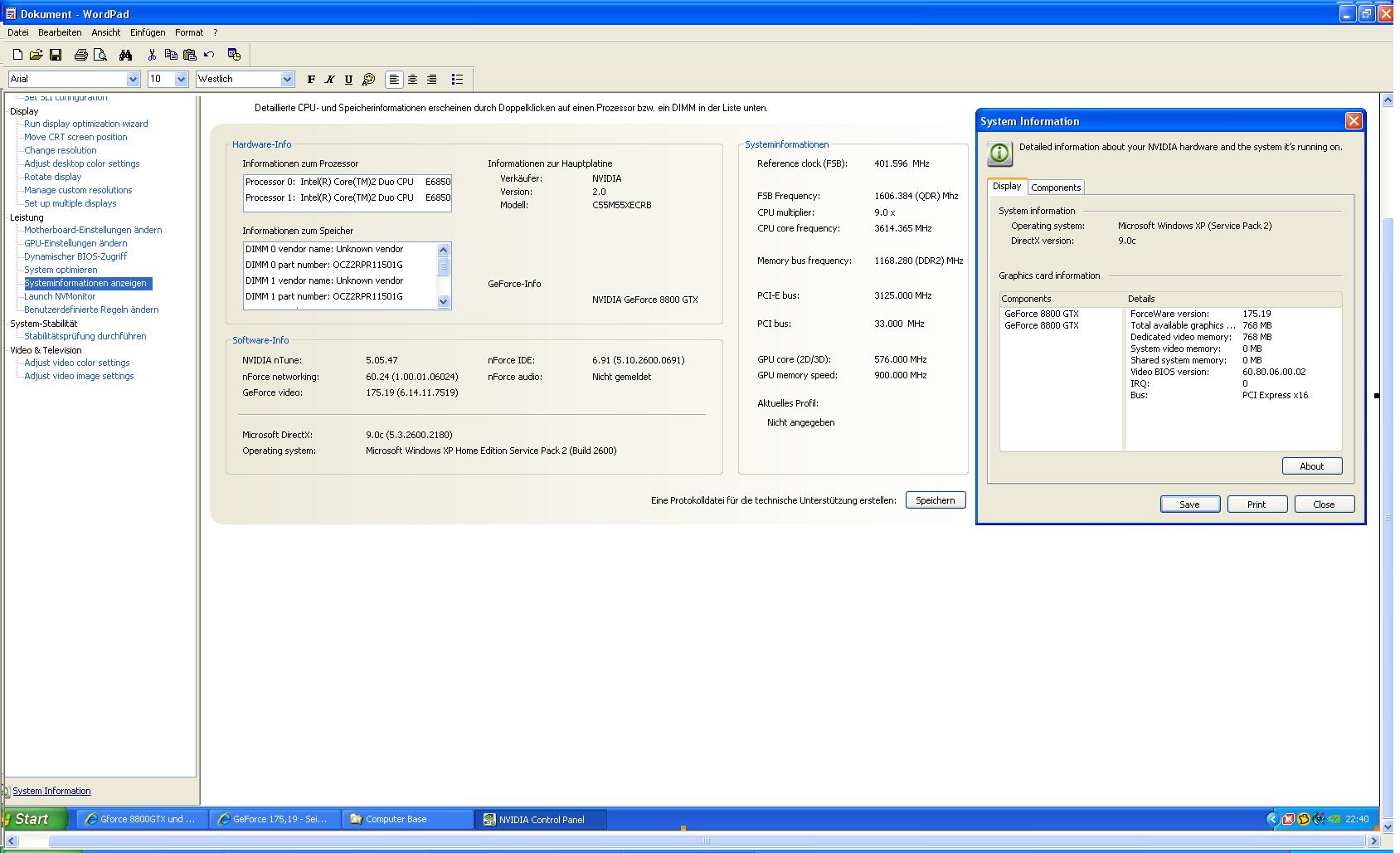Click the Open file toolbar icon
The height and width of the screenshot is (853, 1400).
pos(36,55)
